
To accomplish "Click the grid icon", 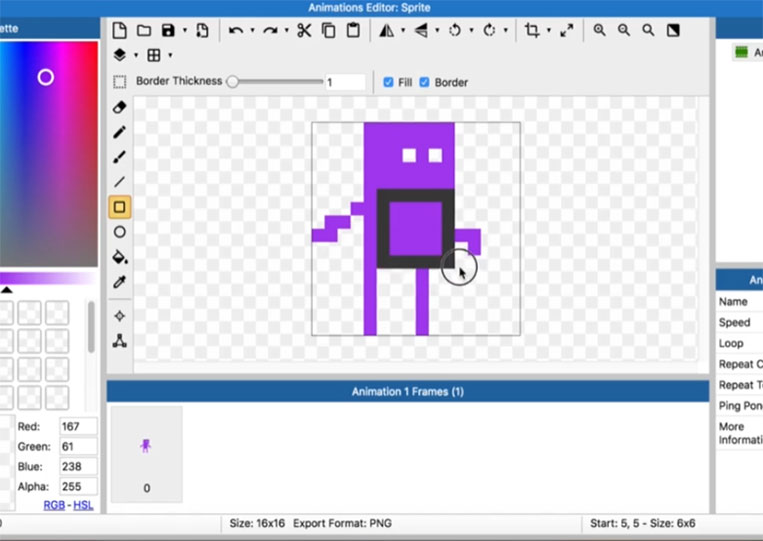I will click(x=154, y=55).
